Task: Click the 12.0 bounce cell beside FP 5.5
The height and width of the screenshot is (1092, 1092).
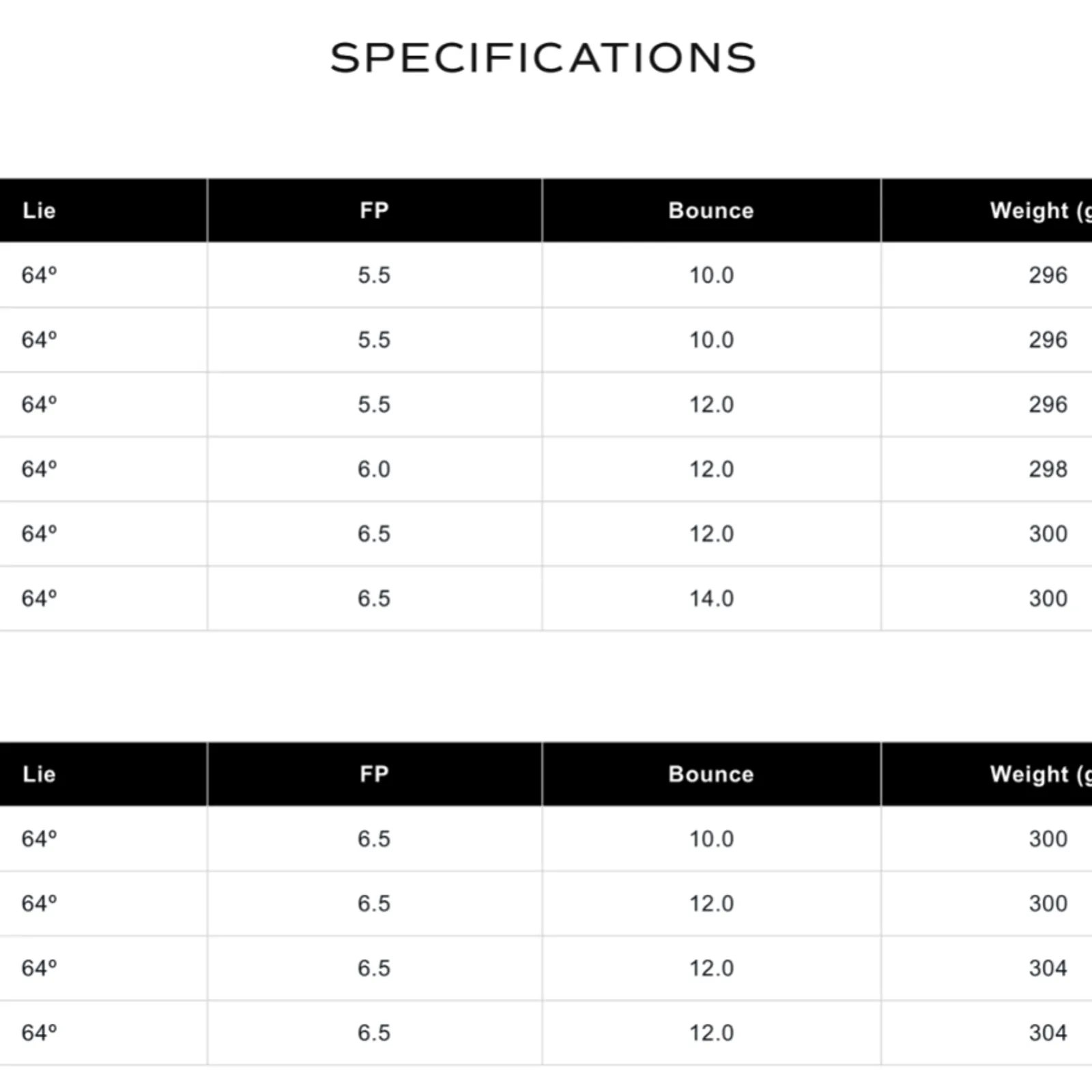Action: (711, 405)
